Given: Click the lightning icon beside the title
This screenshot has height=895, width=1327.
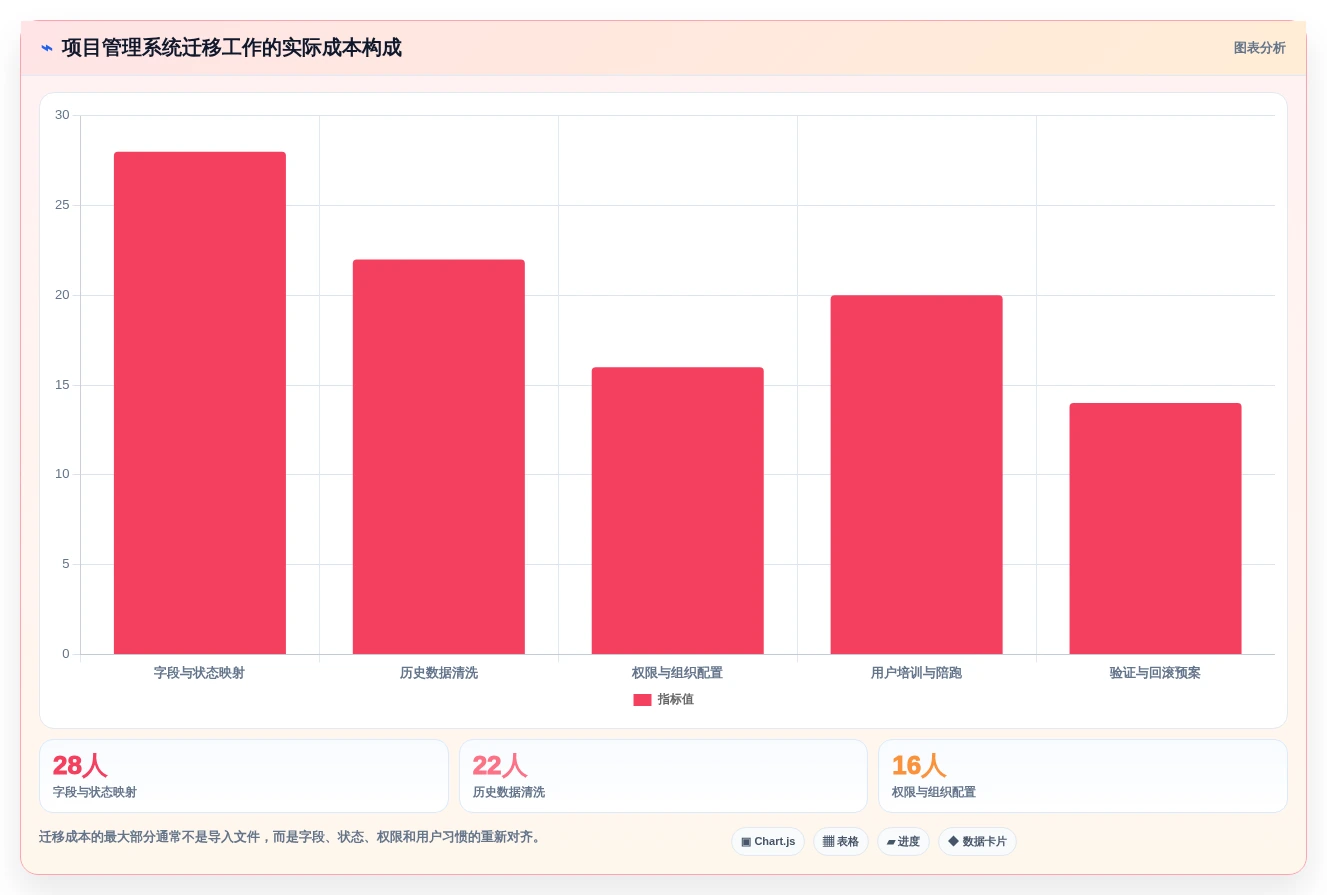Looking at the screenshot, I should point(46,48).
